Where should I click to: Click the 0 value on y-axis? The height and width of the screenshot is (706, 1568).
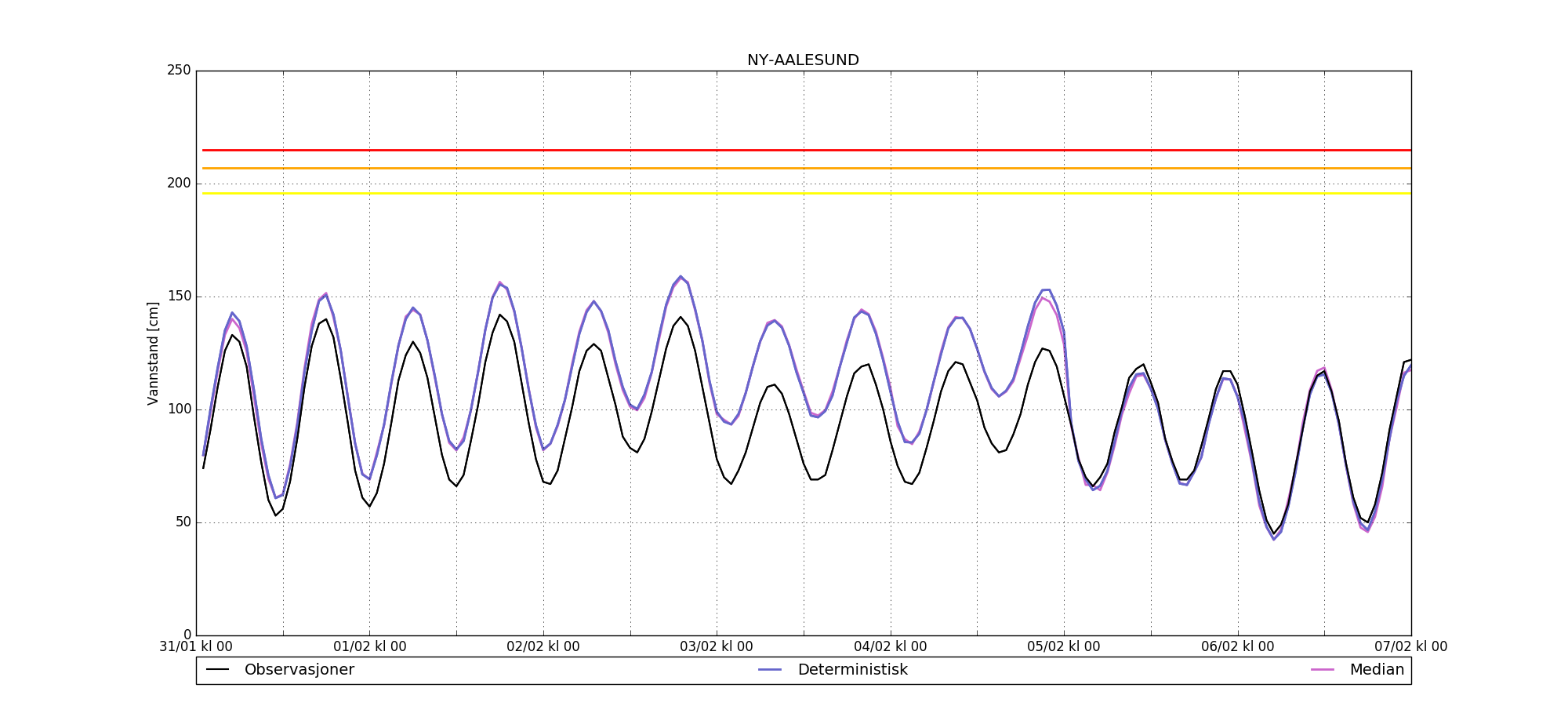pos(187,635)
